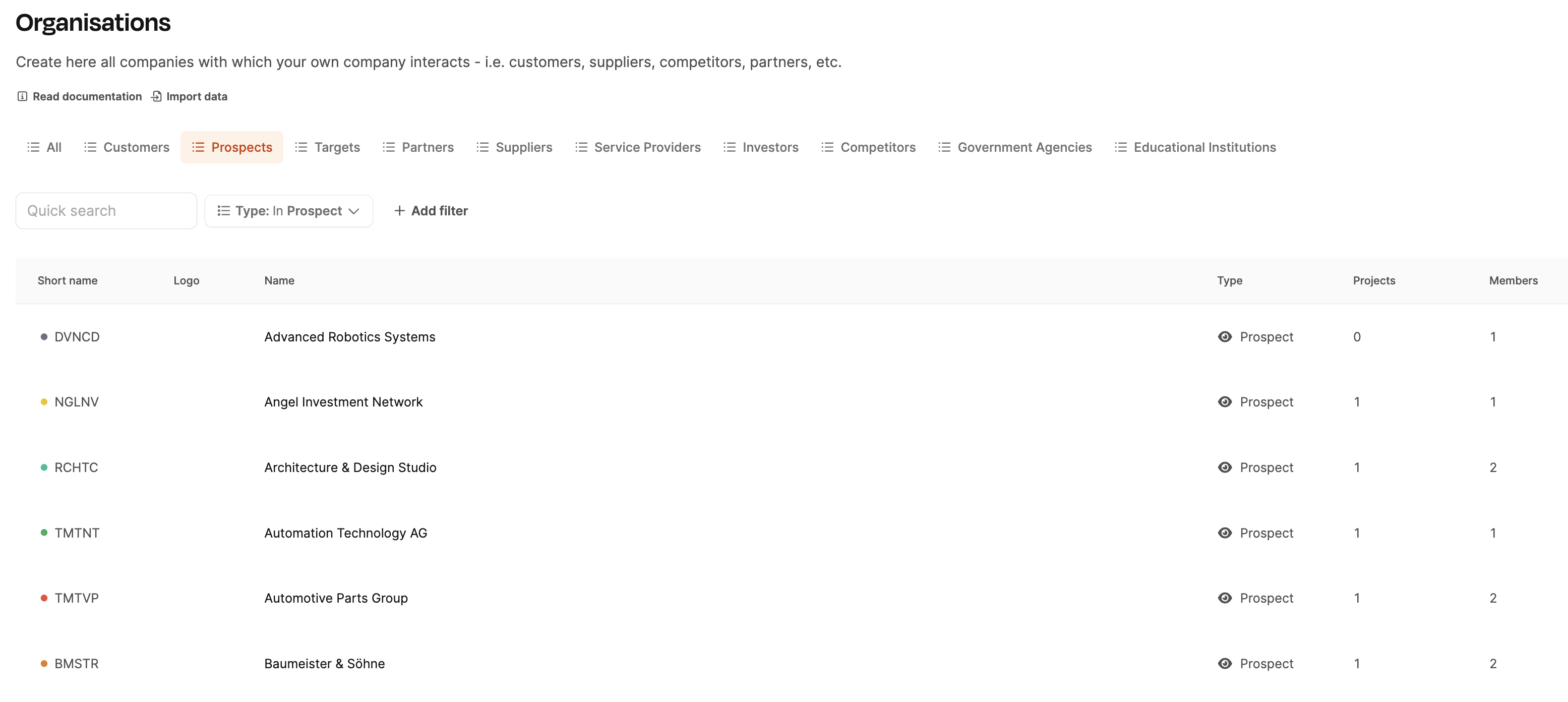Open Angel Investment Network organisation
Image resolution: width=1568 pixels, height=702 pixels.
pos(343,402)
